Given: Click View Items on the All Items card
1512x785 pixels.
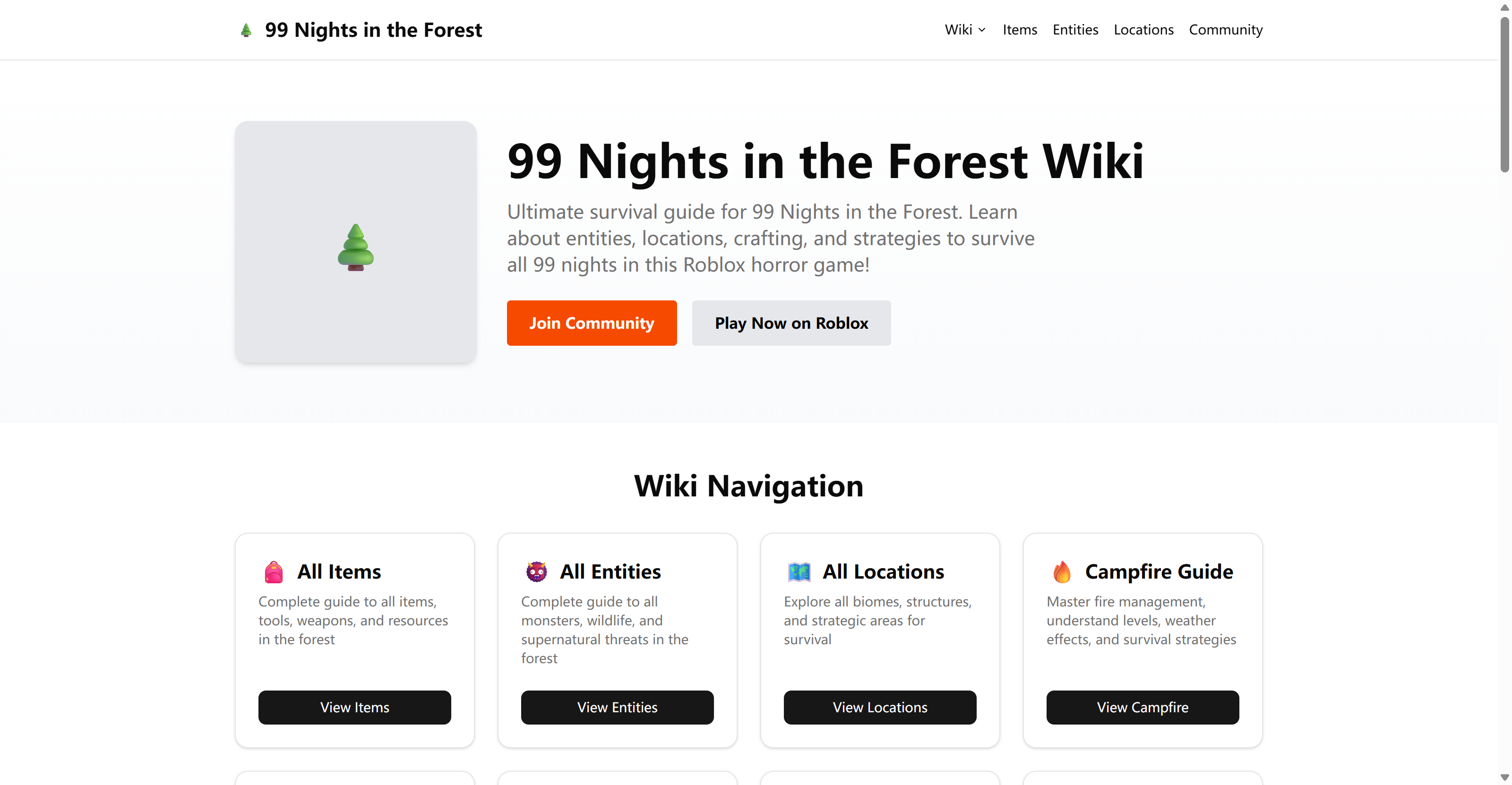Looking at the screenshot, I should coord(354,707).
